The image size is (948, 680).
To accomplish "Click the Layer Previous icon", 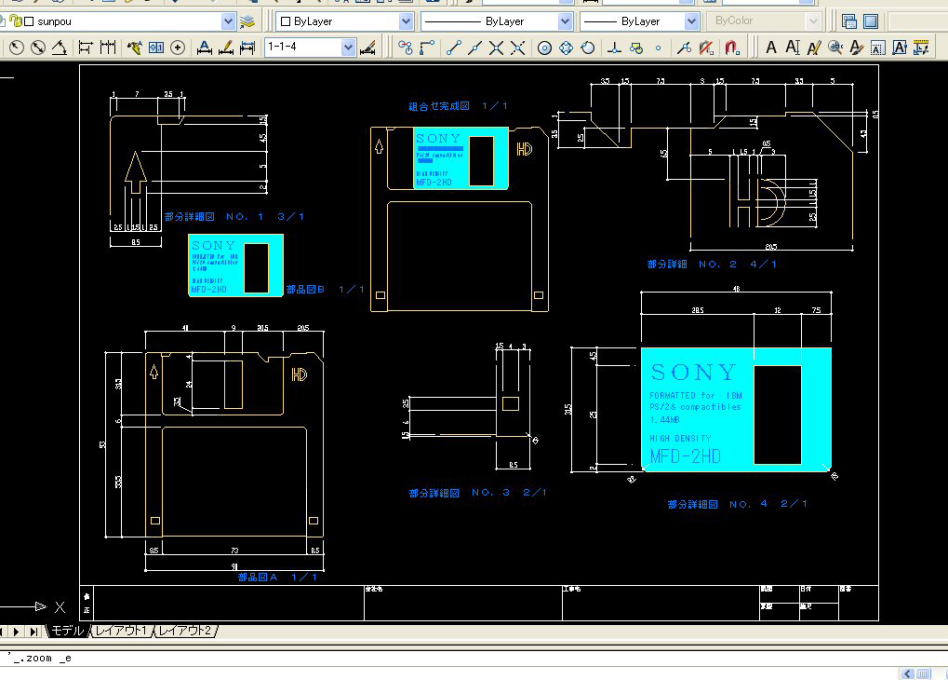I will point(247,22).
